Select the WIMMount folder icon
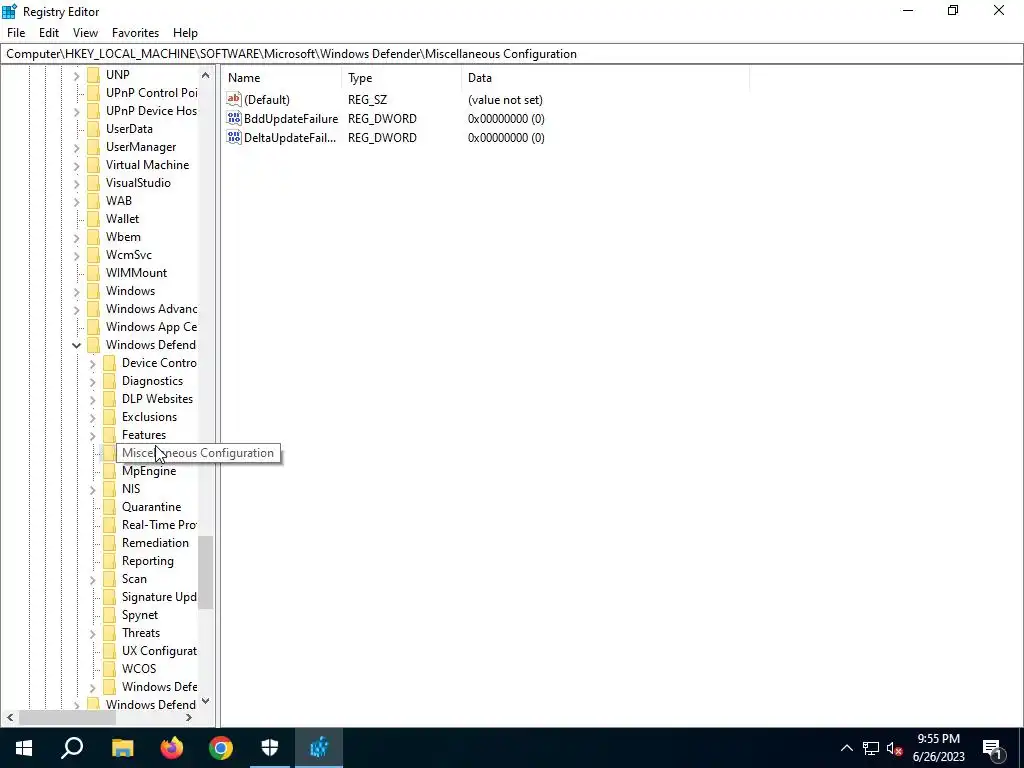The height and width of the screenshot is (768, 1024). 93,273
